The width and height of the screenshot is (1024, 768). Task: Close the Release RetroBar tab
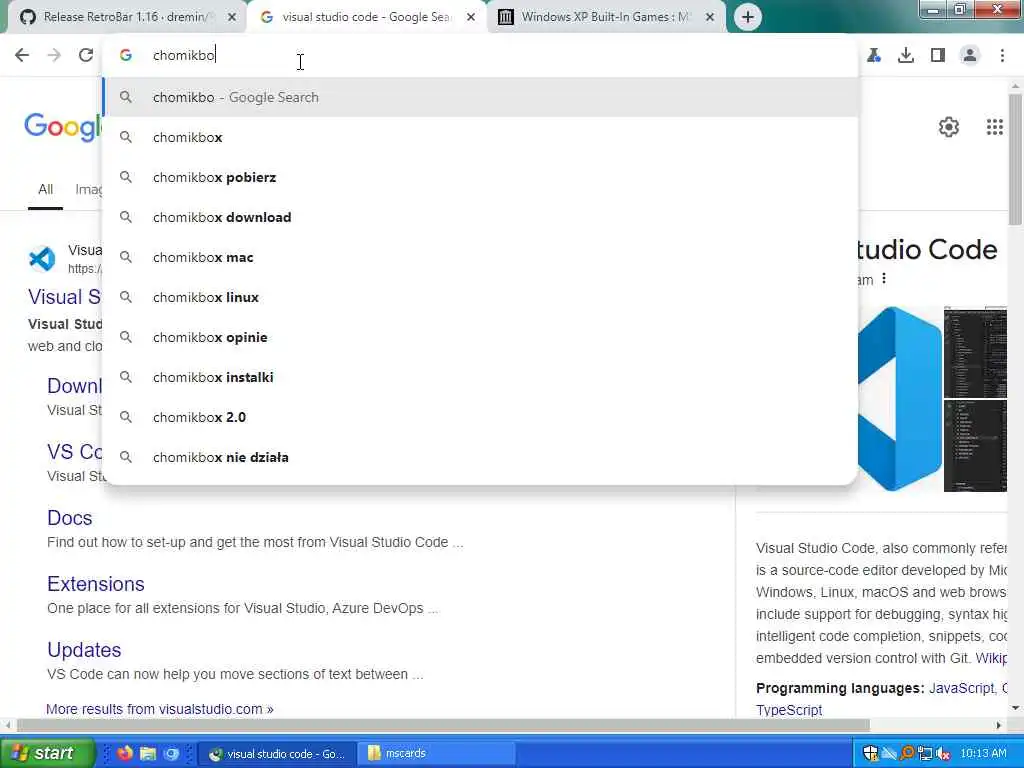click(232, 18)
